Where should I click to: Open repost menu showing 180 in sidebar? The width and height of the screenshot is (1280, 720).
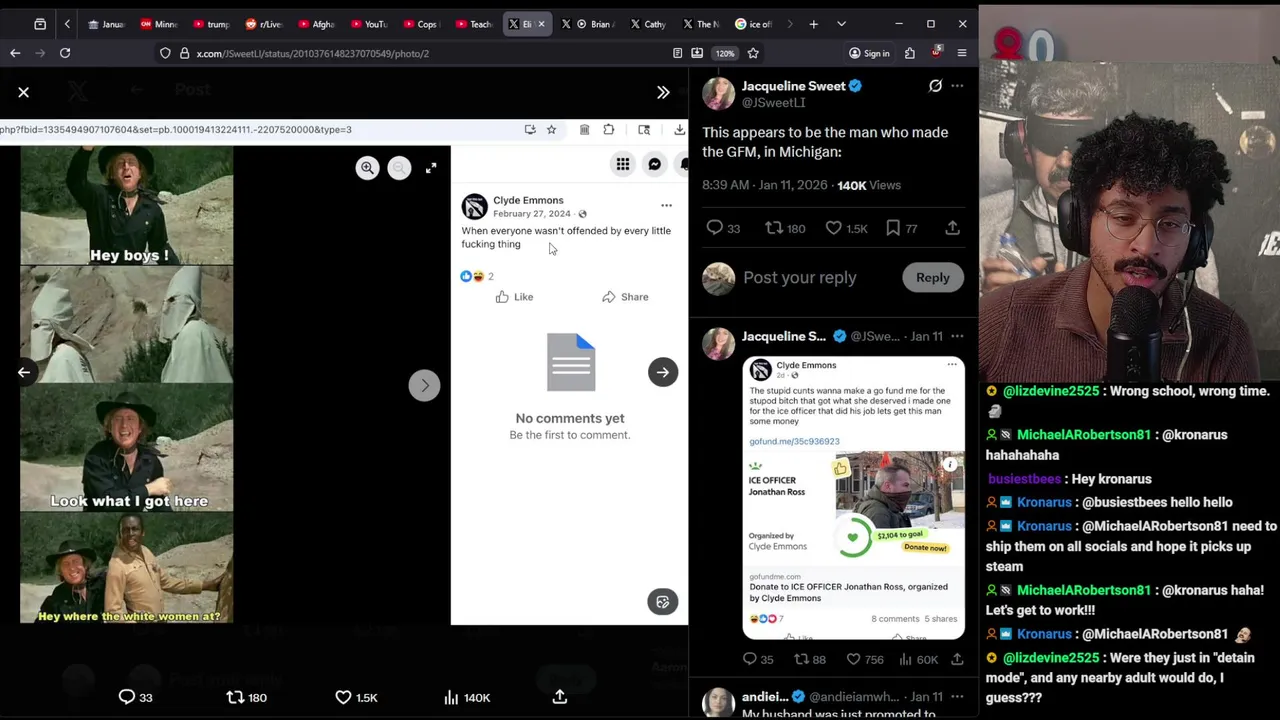tap(785, 228)
